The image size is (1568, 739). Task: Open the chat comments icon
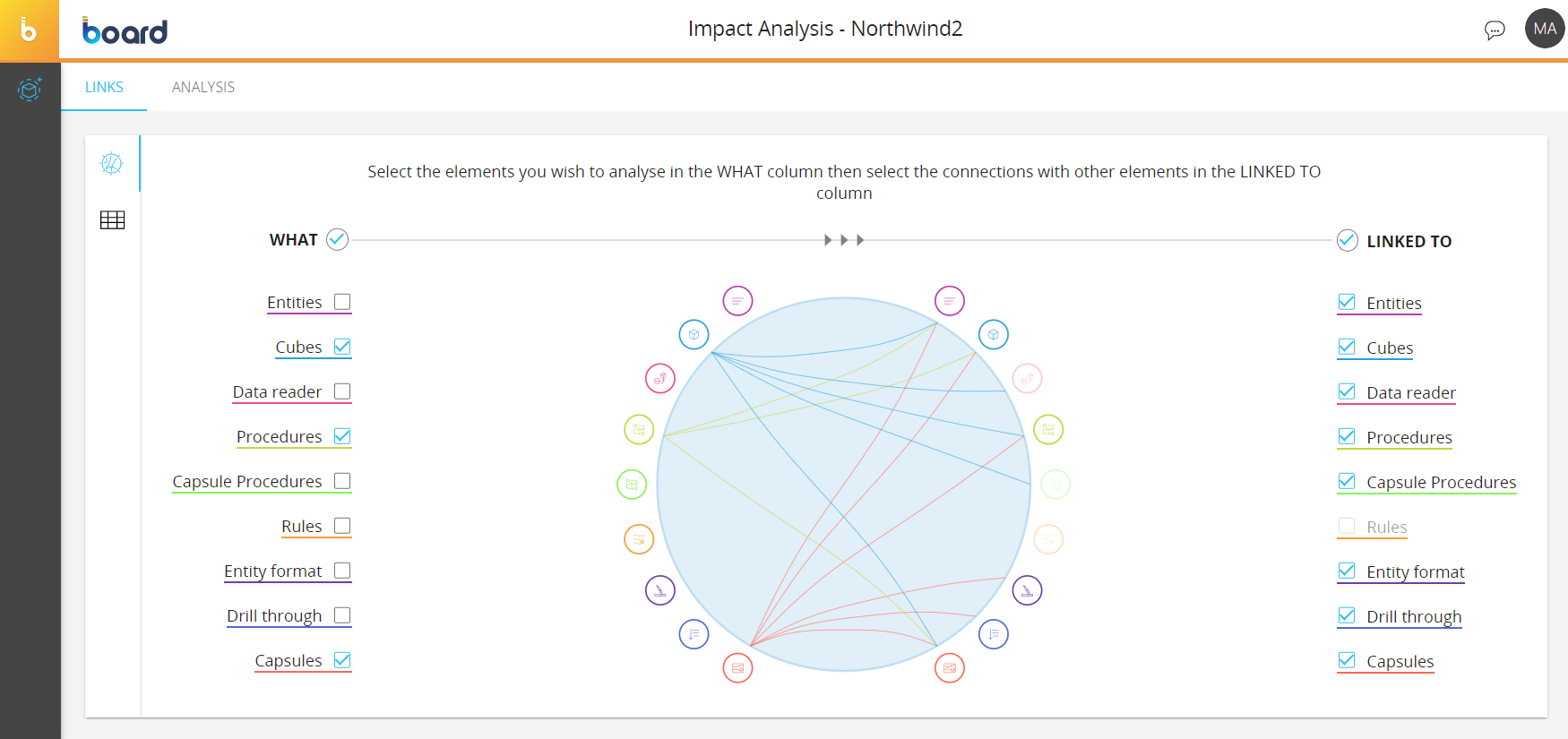(1494, 30)
